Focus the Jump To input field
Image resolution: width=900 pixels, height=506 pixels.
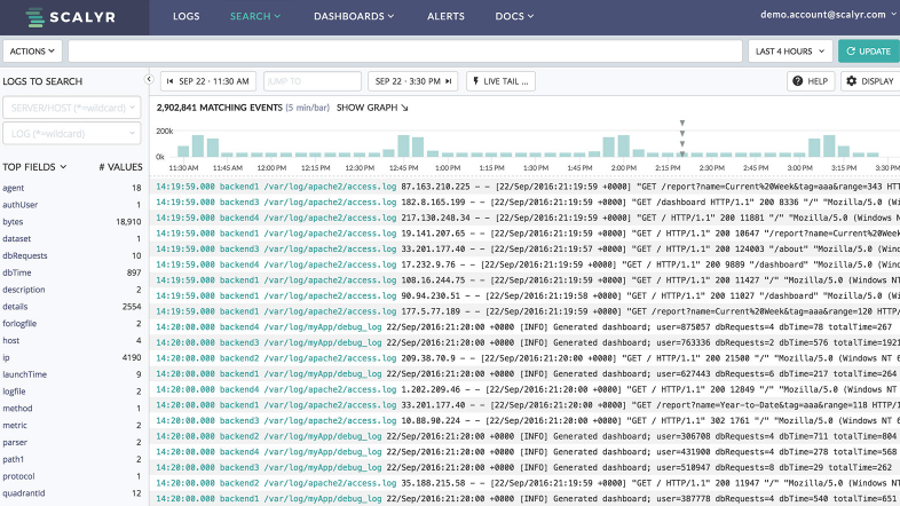(312, 81)
